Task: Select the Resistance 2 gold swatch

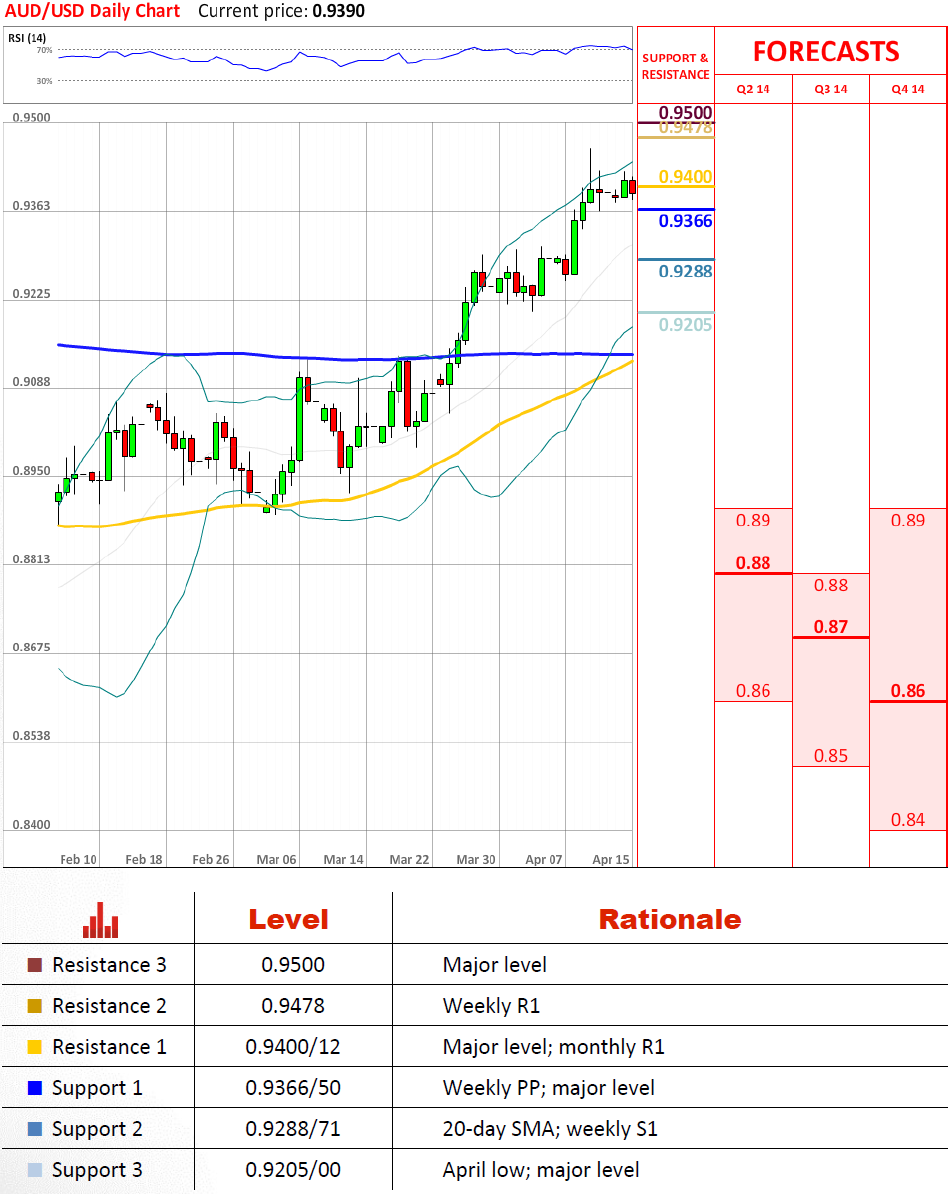Action: pyautogui.click(x=34, y=1006)
